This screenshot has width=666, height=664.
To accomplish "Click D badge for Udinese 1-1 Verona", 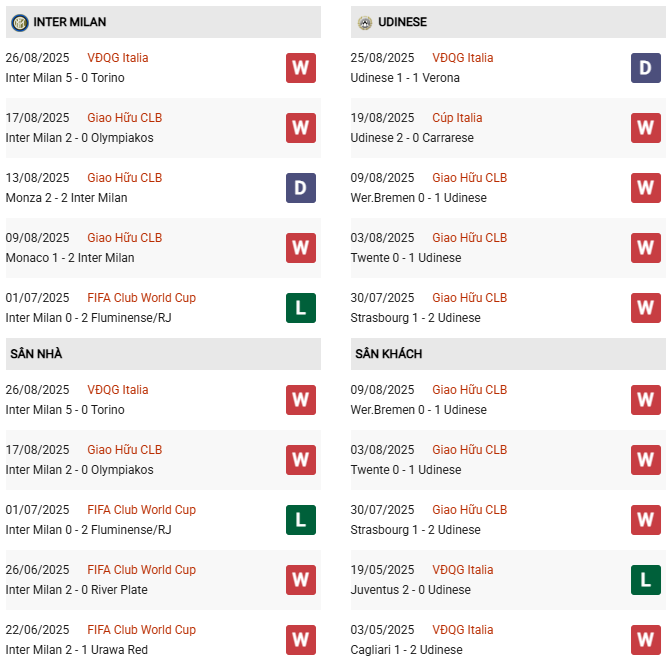I will [645, 68].
